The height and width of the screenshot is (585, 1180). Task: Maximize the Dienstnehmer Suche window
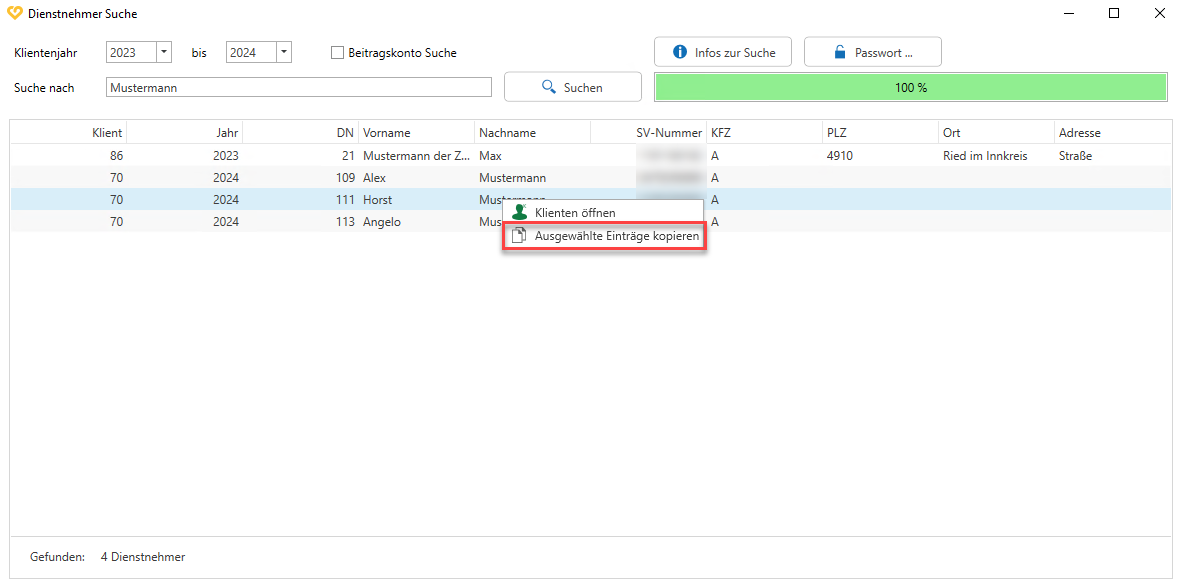pos(1113,14)
